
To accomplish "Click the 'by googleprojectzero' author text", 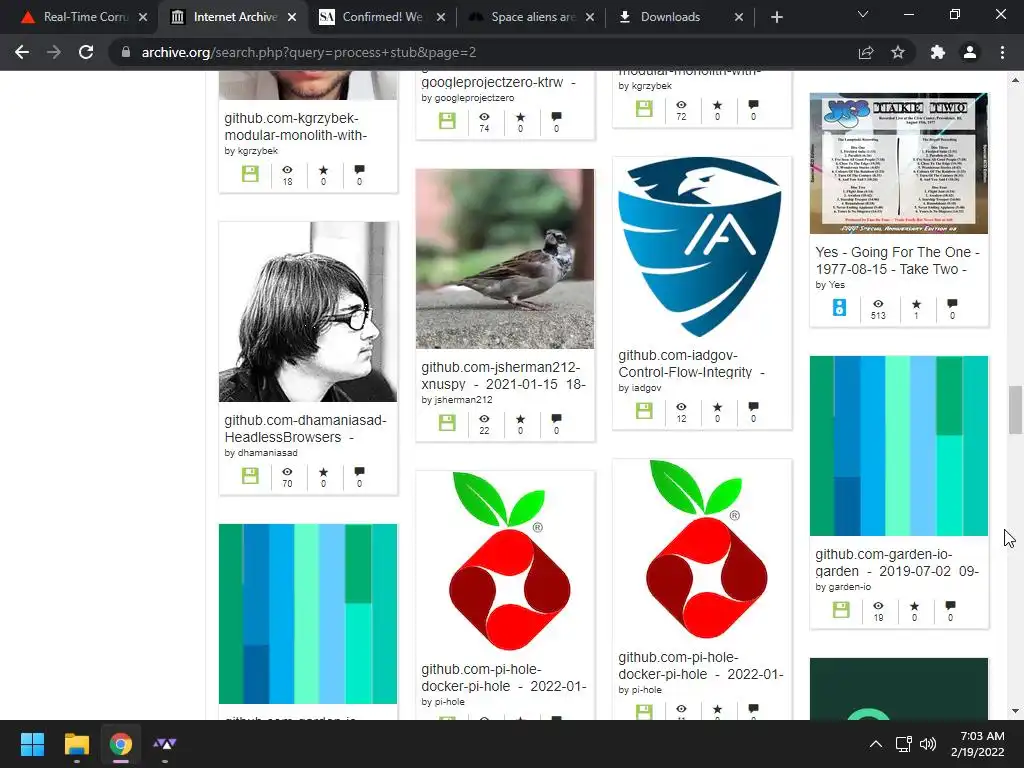I will (x=468, y=97).
